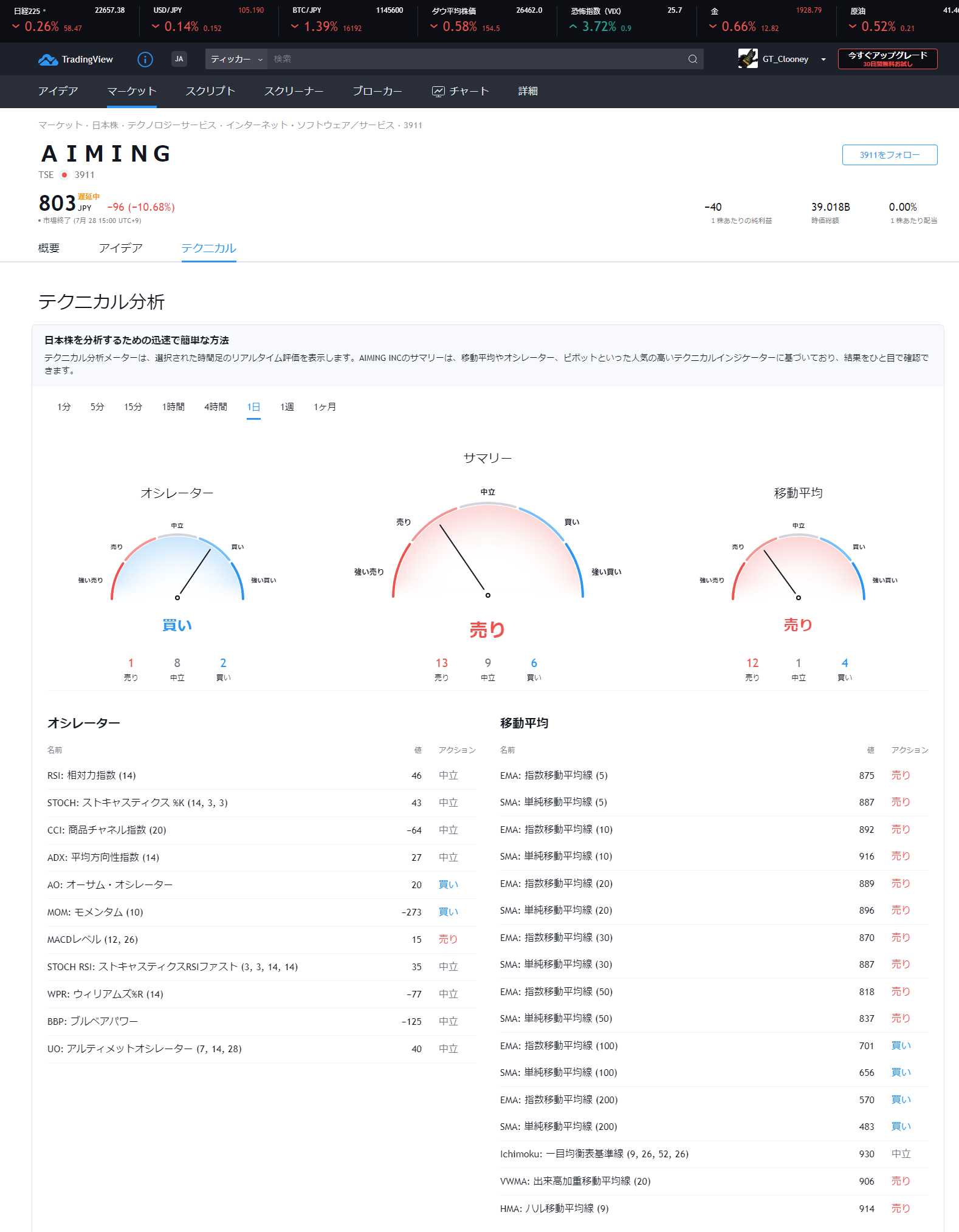Select the 1日 timeframe
This screenshot has width=959, height=1232.
253,407
